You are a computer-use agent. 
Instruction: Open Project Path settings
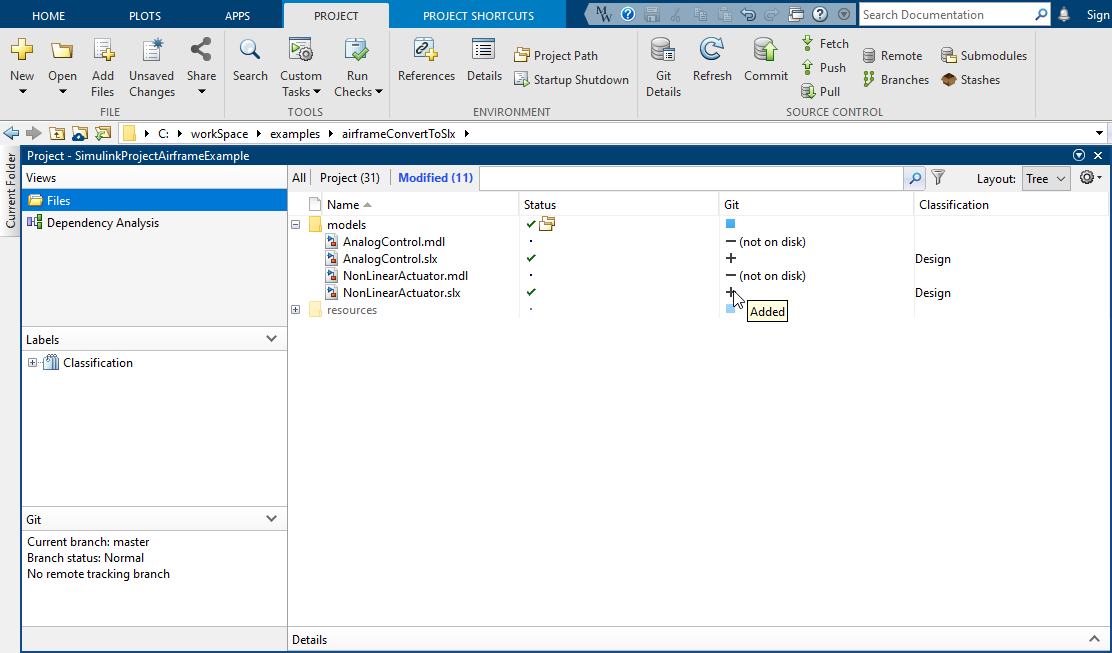point(556,55)
